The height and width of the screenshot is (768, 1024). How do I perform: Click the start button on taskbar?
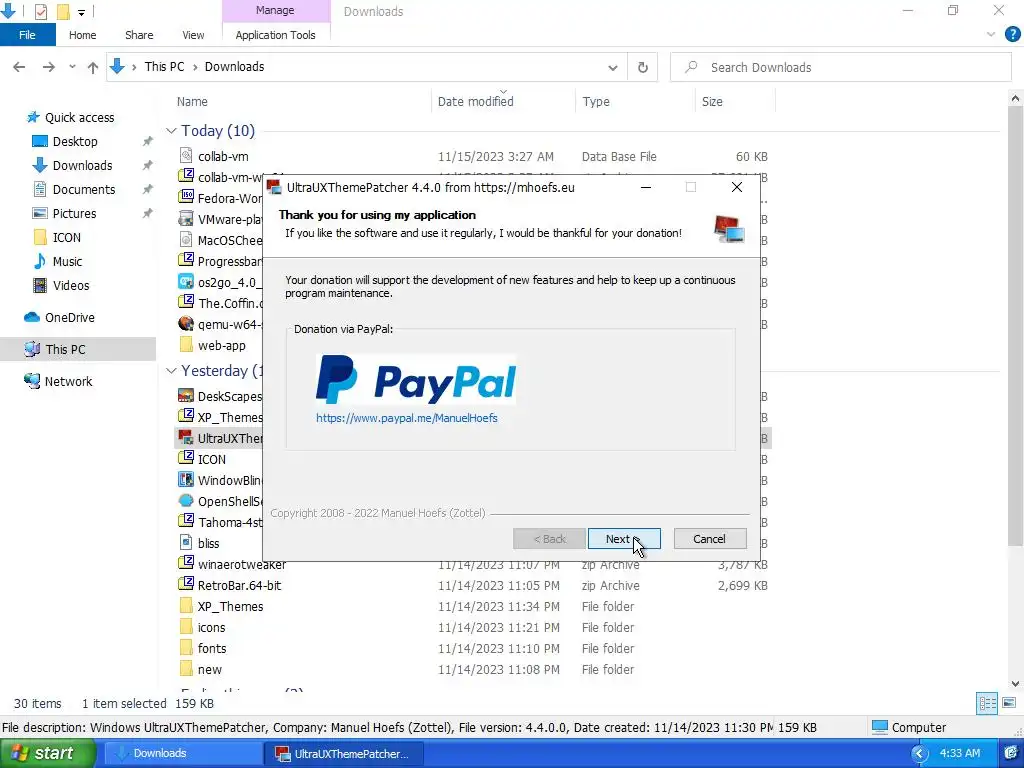tap(47, 754)
